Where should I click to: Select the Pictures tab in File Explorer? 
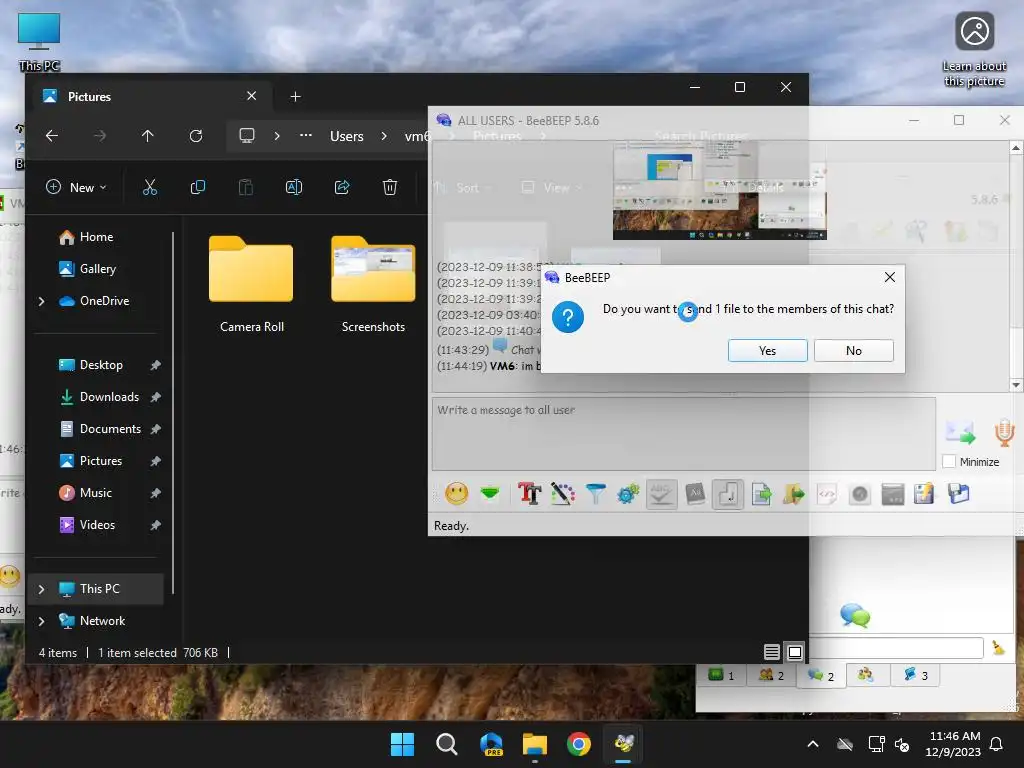click(150, 97)
